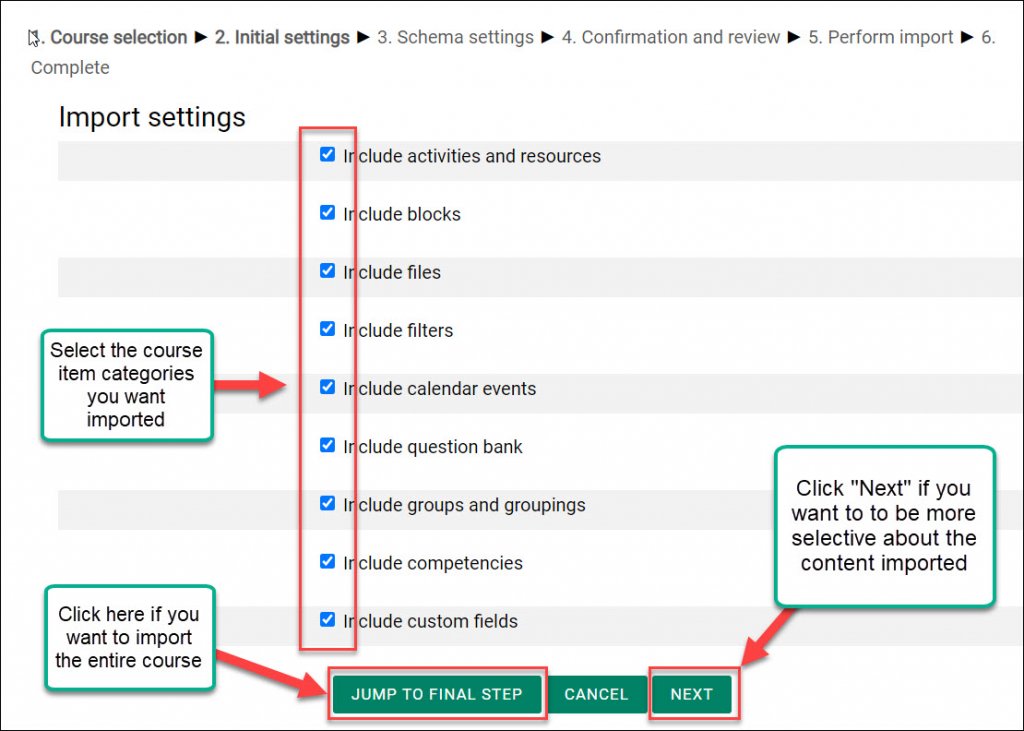Screen dimensions: 1024x731
Task: Uncheck Include activities and resources checkbox
Action: [327, 155]
